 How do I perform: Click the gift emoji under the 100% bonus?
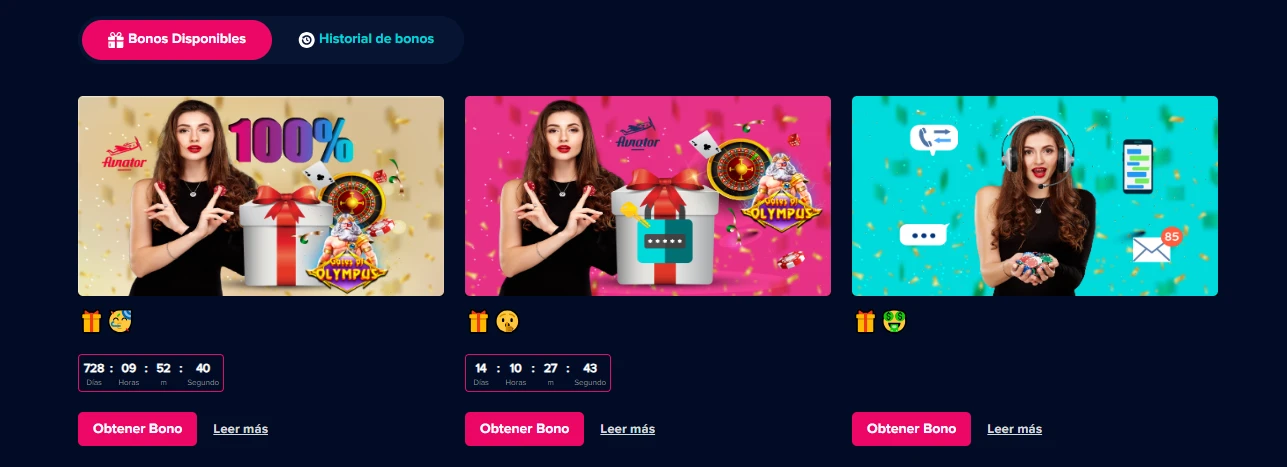(92, 321)
